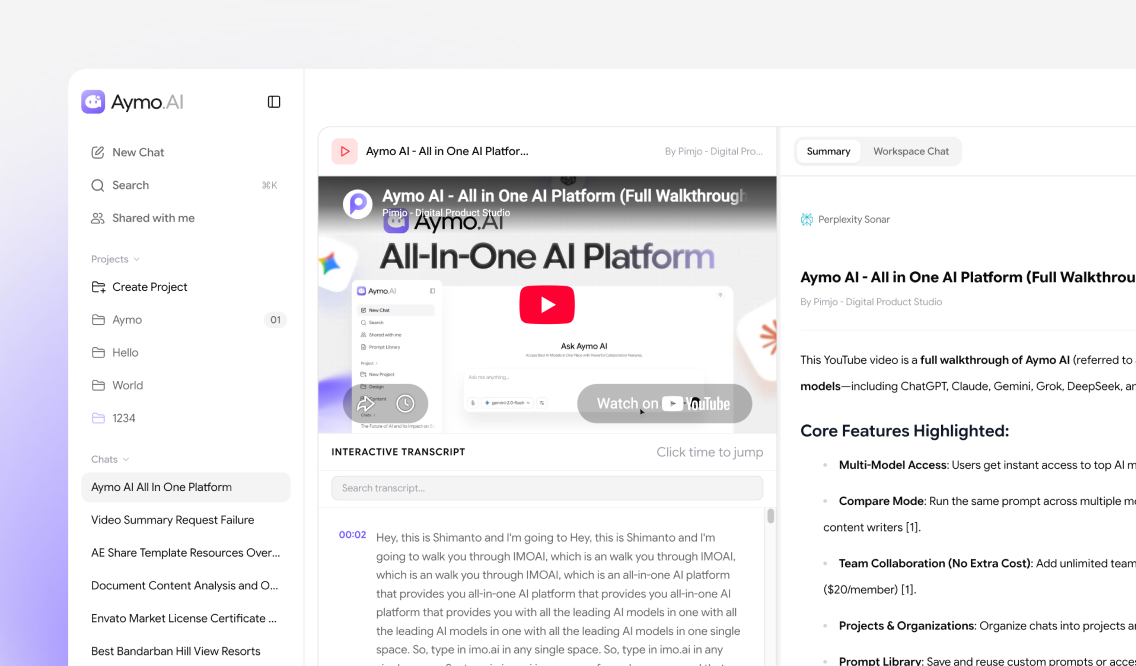Screen dimensions: 1136x666
Task: Switch to the Summary tab
Action: click(828, 151)
